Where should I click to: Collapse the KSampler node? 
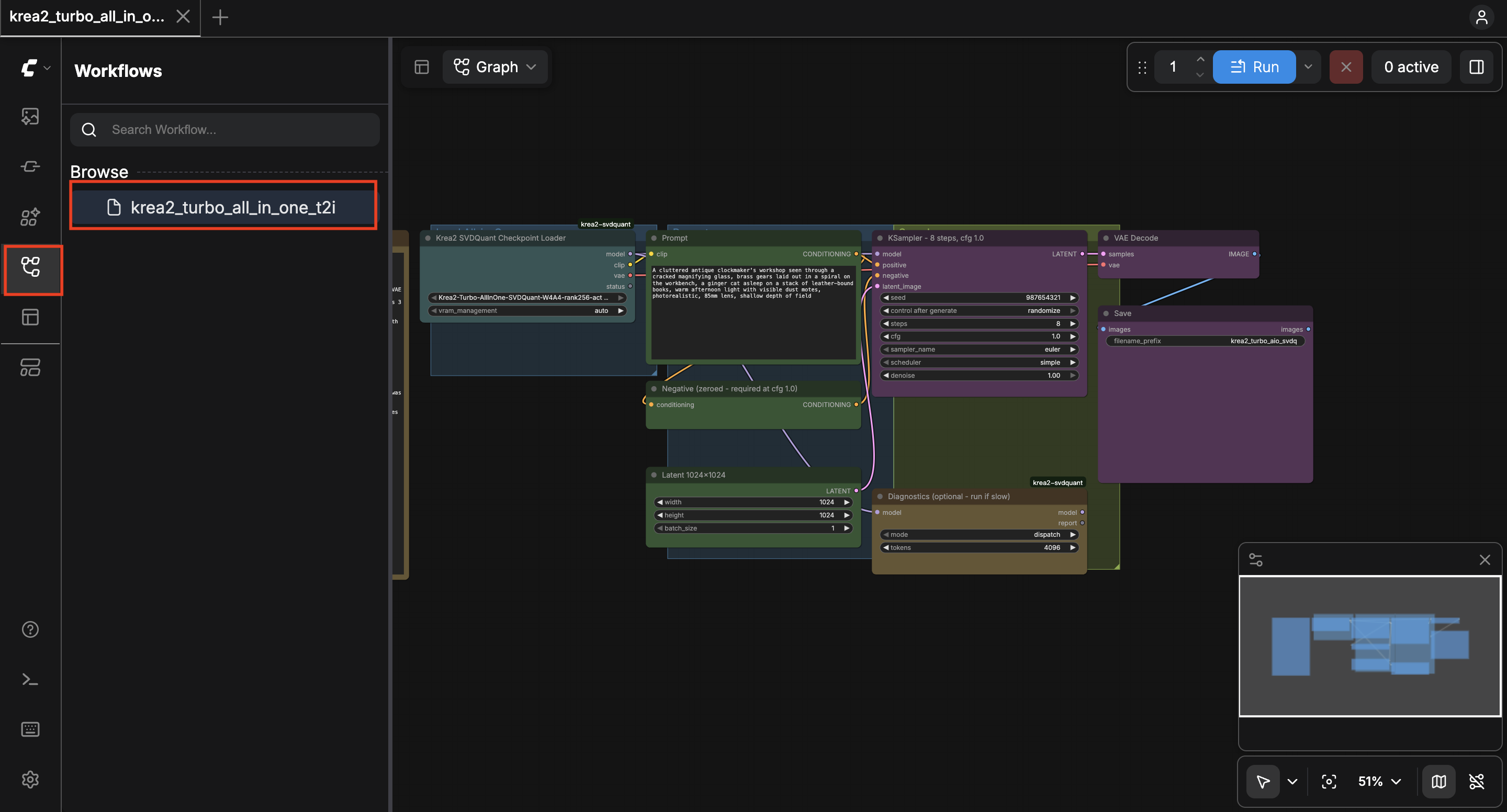click(x=880, y=238)
